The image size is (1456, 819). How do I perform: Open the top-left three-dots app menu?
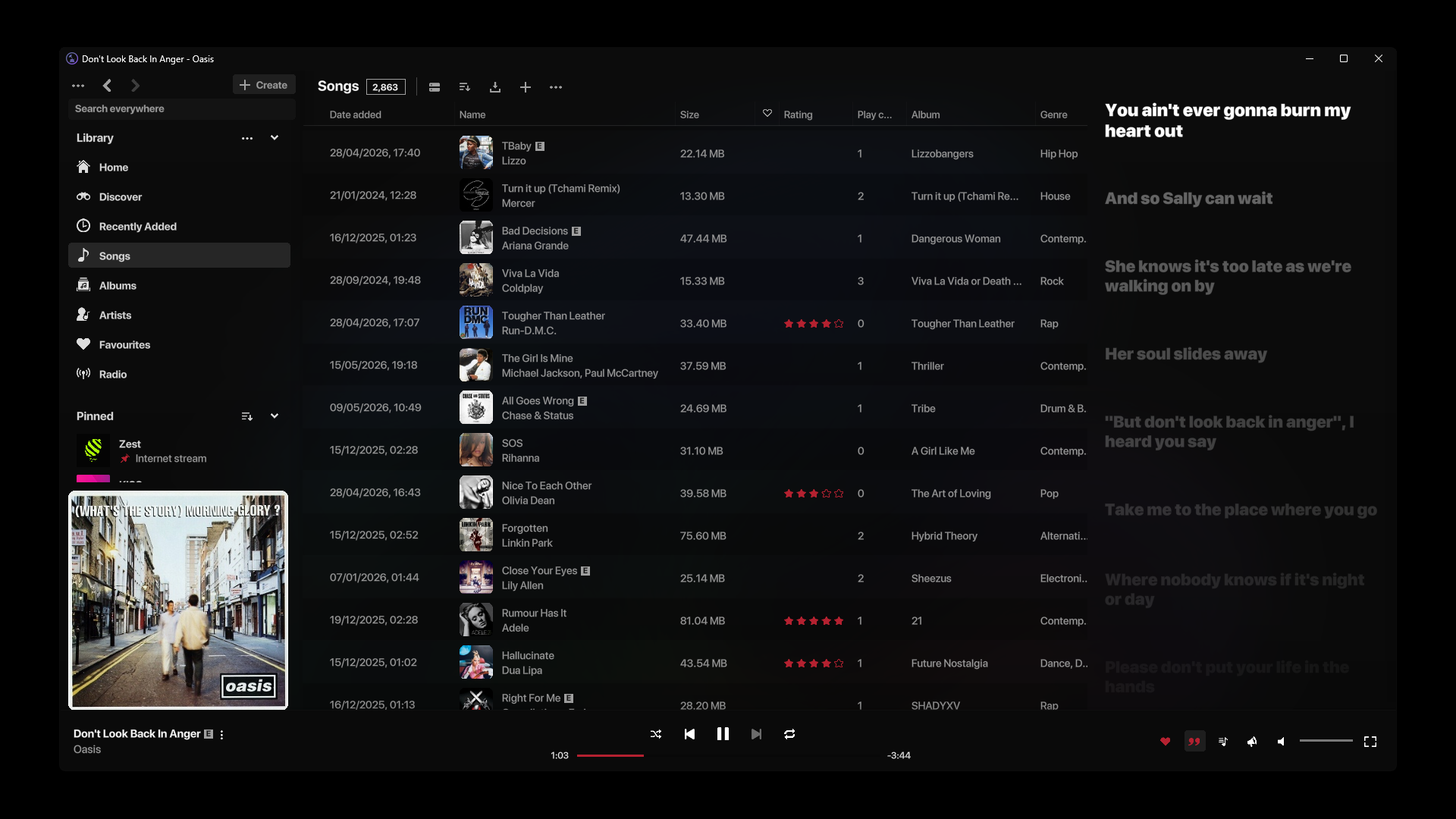[78, 86]
